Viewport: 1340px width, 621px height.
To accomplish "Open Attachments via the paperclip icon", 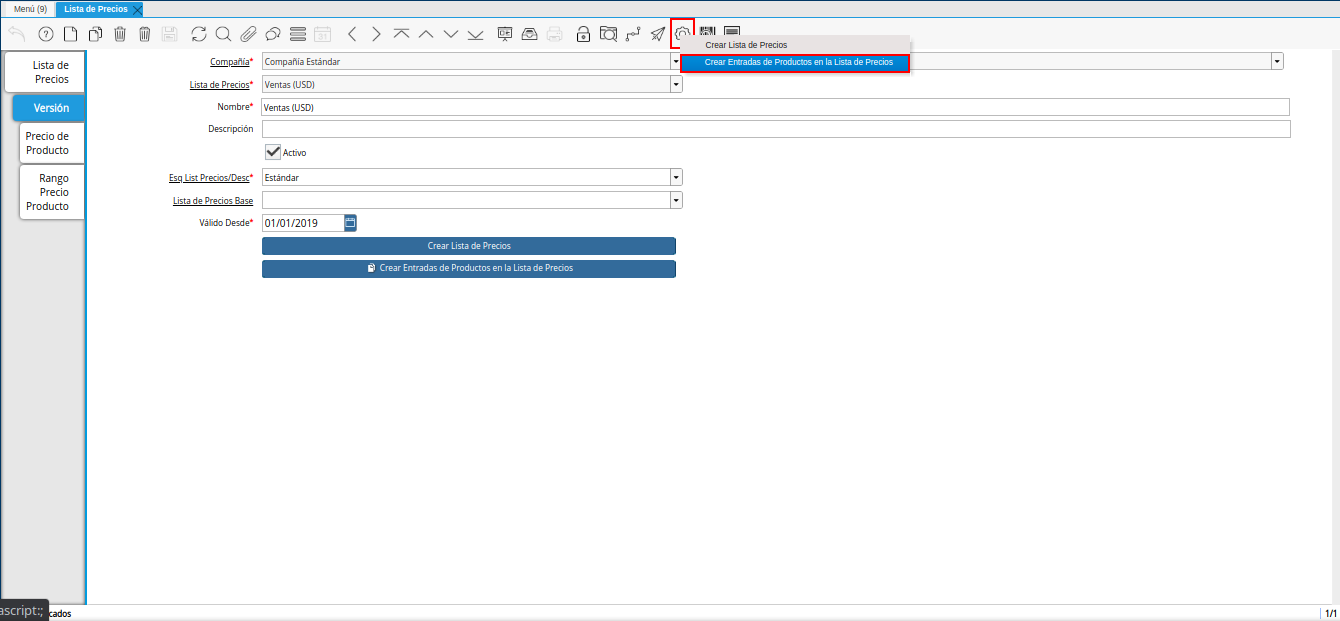I will pyautogui.click(x=248, y=34).
